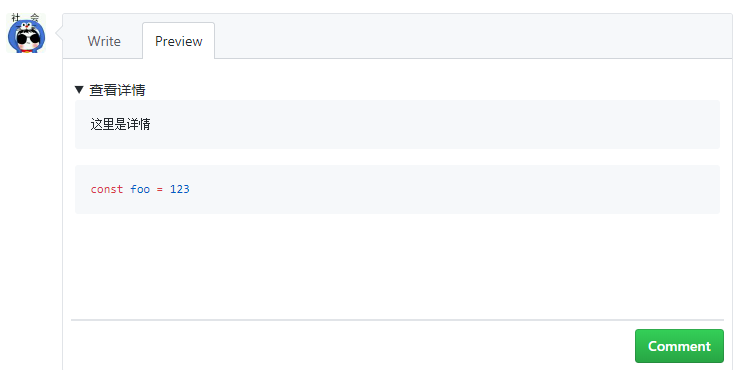Click the empty tab bar right of Preview
This screenshot has height=370, width=741.
coord(473,36)
